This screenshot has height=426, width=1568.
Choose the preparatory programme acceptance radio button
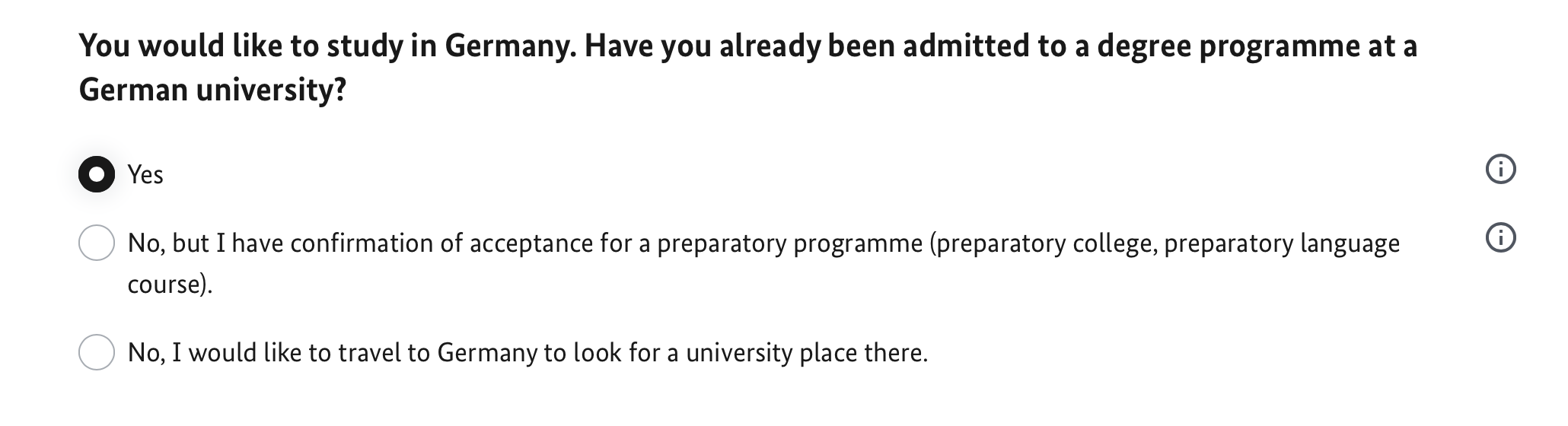click(97, 243)
